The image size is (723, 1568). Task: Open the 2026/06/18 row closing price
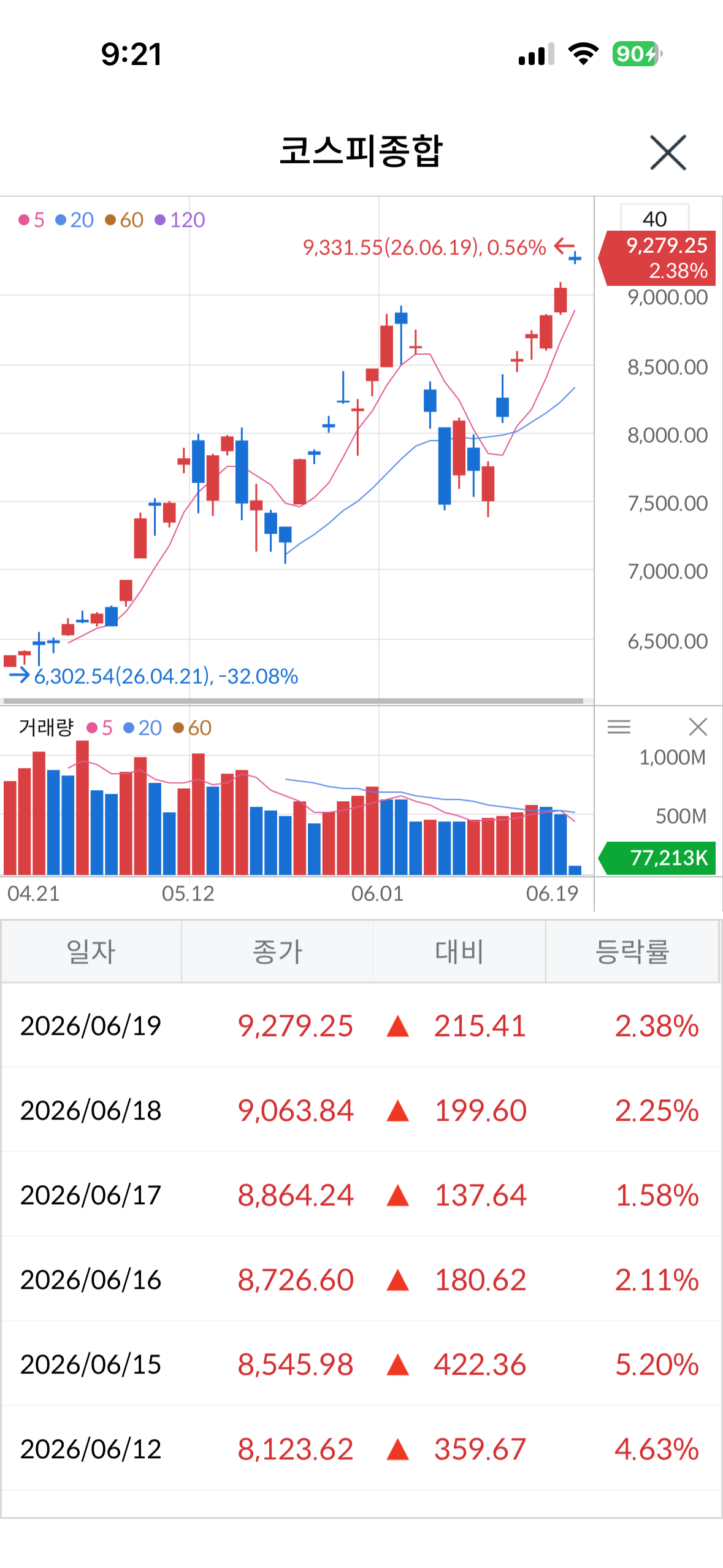point(296,1110)
